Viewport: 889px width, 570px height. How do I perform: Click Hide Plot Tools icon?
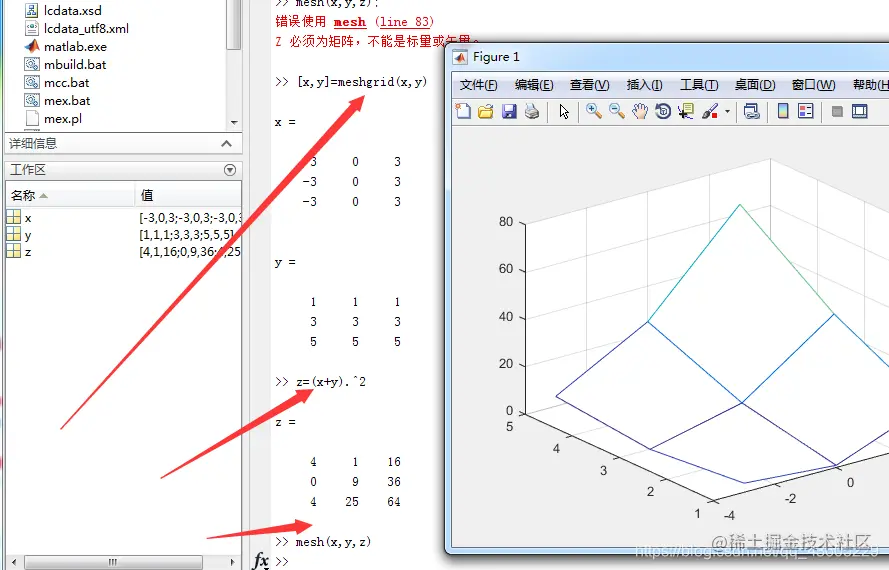click(x=837, y=111)
